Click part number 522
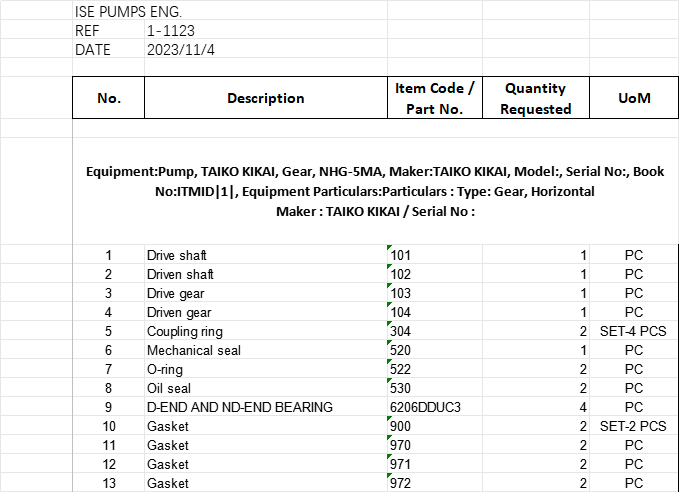679x492 pixels. (x=435, y=369)
